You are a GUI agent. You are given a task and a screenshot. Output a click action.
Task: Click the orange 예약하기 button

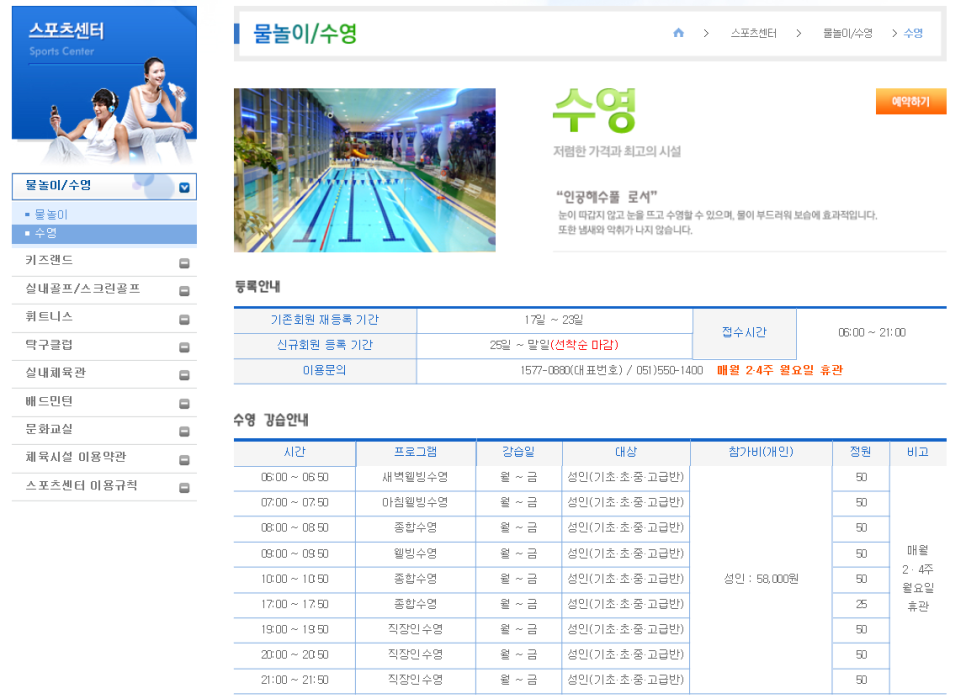(911, 102)
